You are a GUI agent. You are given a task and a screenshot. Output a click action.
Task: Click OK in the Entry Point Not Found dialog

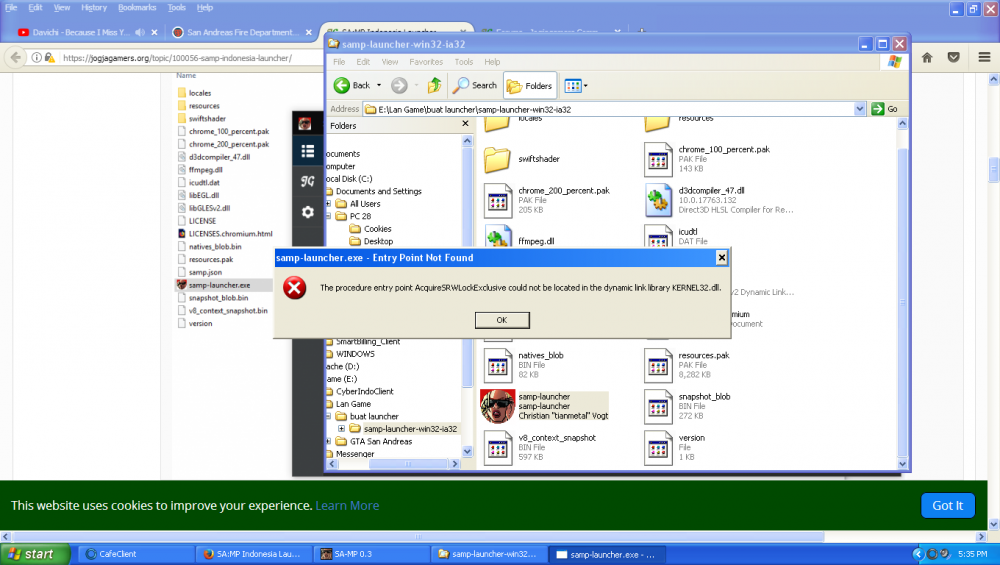tap(502, 320)
